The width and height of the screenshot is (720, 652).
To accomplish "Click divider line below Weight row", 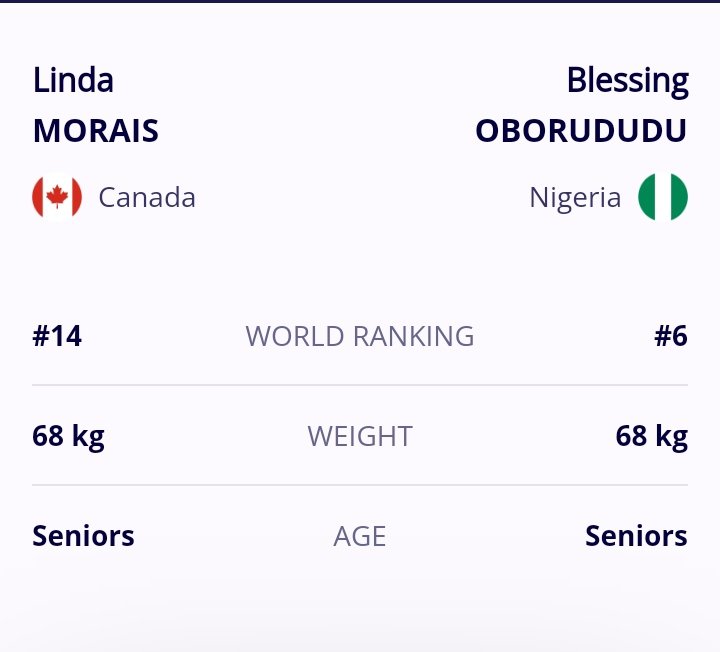I will 360,485.
